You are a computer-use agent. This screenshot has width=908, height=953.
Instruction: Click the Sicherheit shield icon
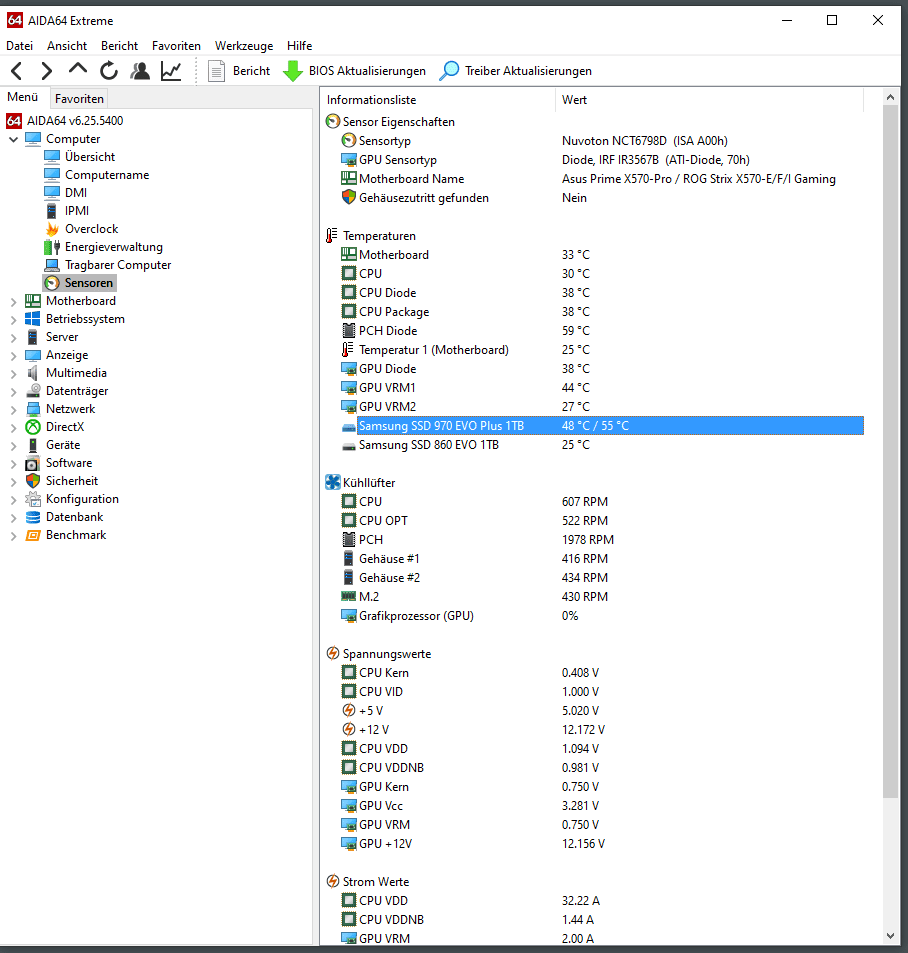33,481
